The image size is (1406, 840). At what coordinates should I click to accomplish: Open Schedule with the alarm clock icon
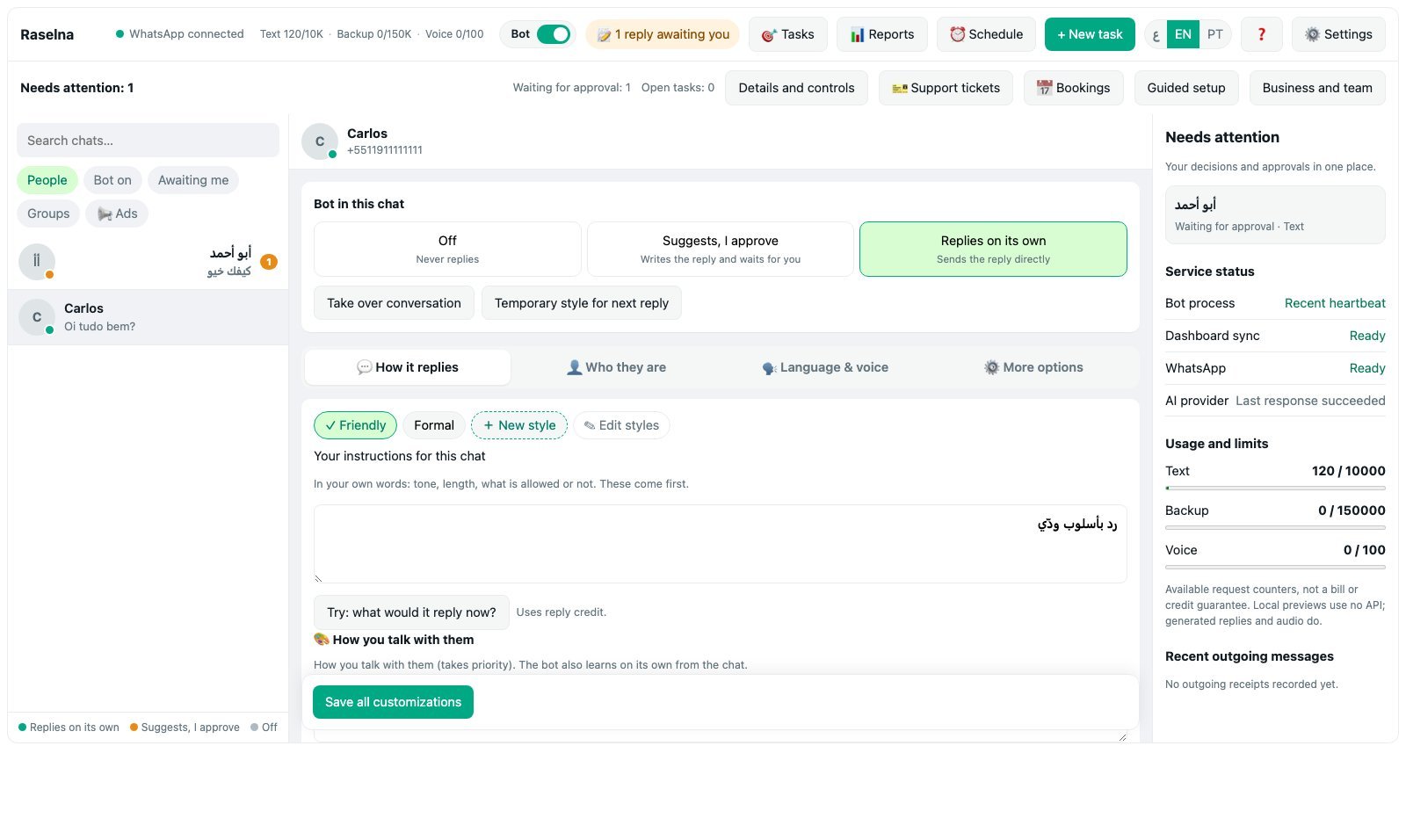coord(986,34)
